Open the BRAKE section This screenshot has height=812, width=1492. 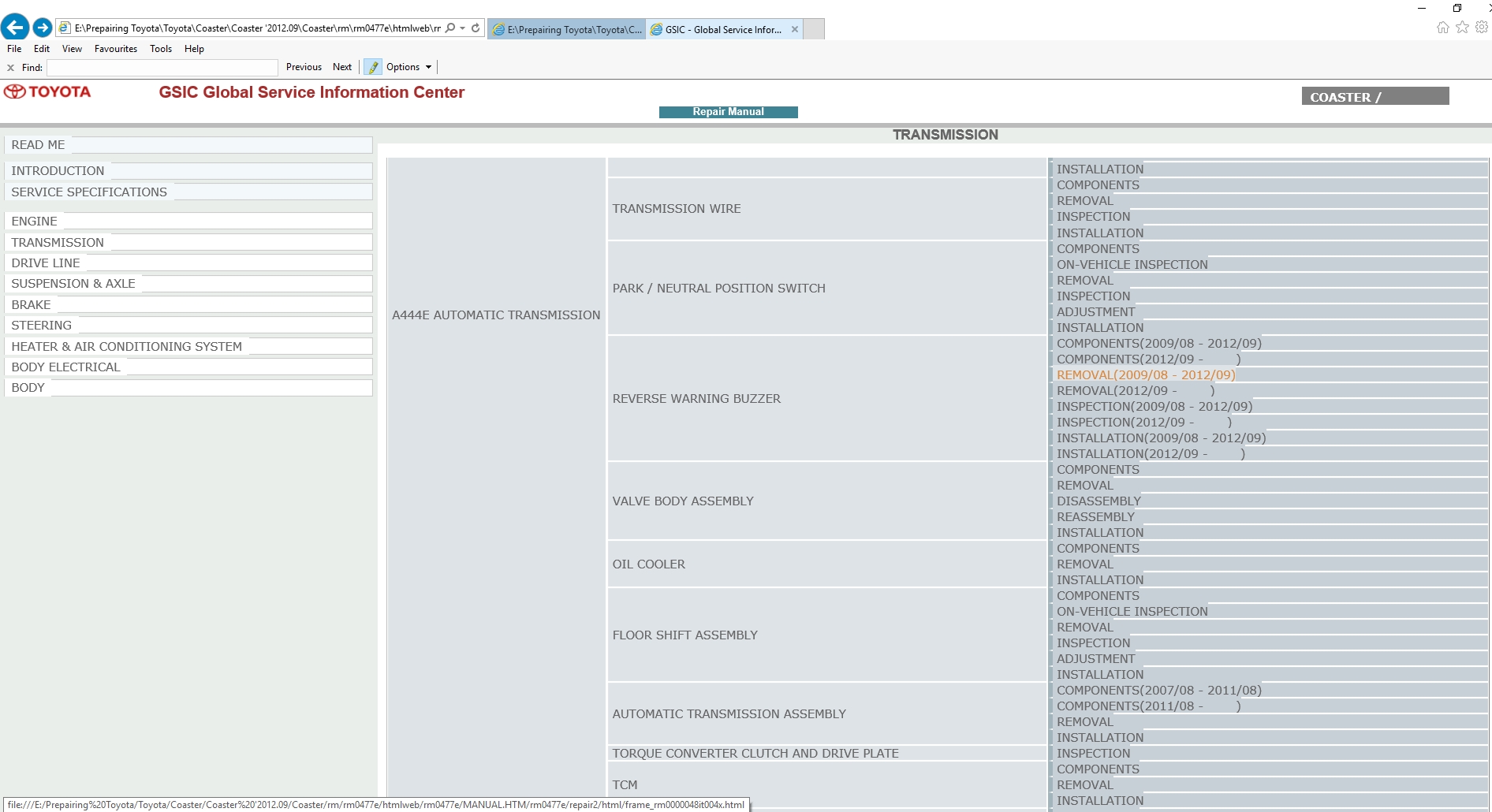(188, 304)
